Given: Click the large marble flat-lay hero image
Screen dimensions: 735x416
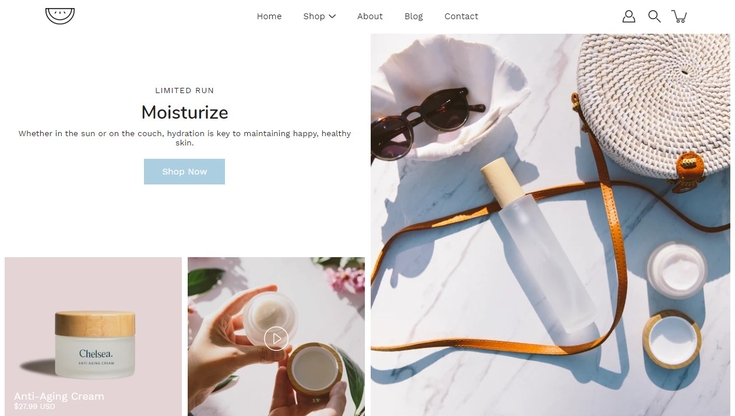Looking at the screenshot, I should [550, 225].
